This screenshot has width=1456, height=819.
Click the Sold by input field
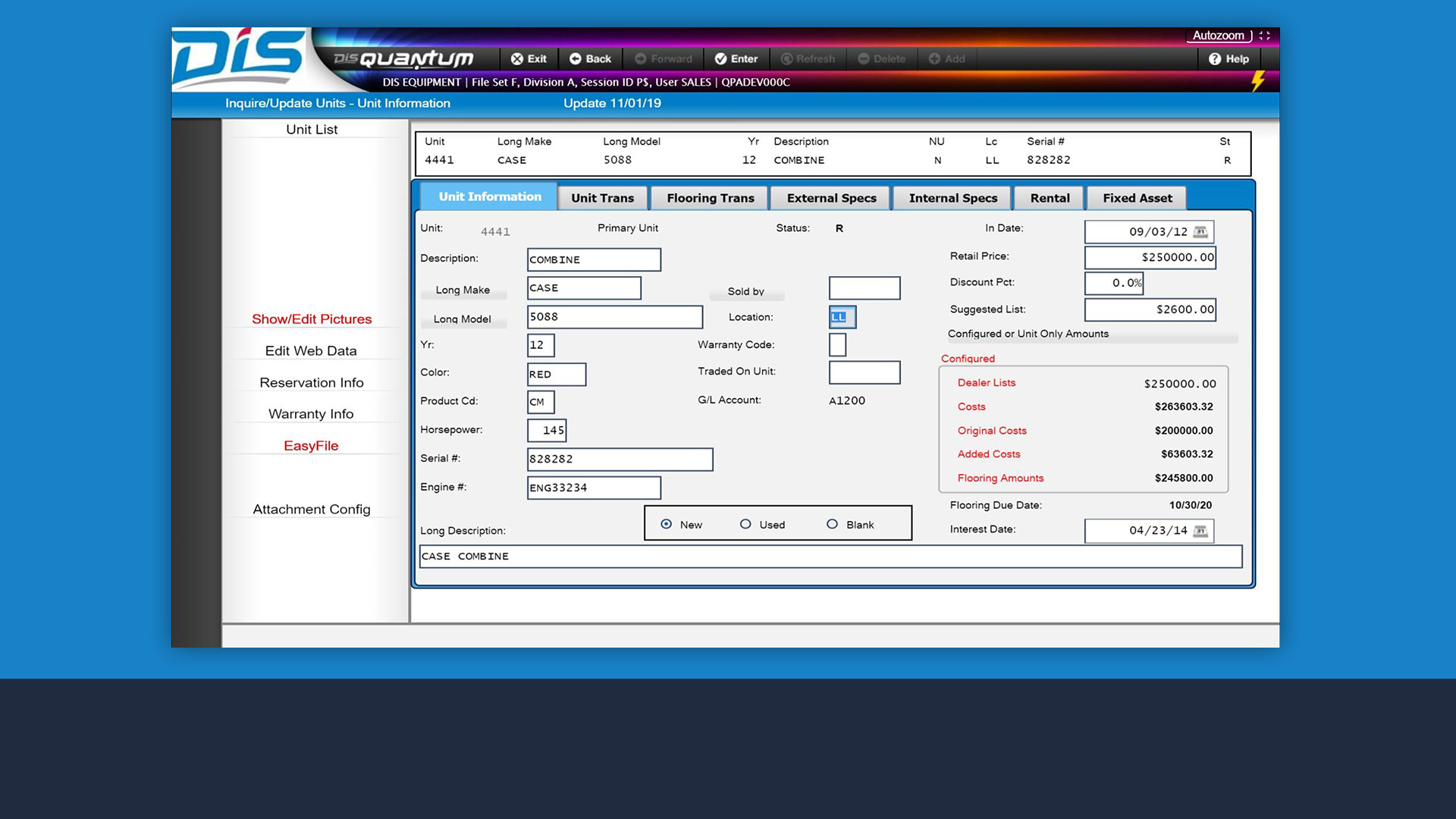864,288
